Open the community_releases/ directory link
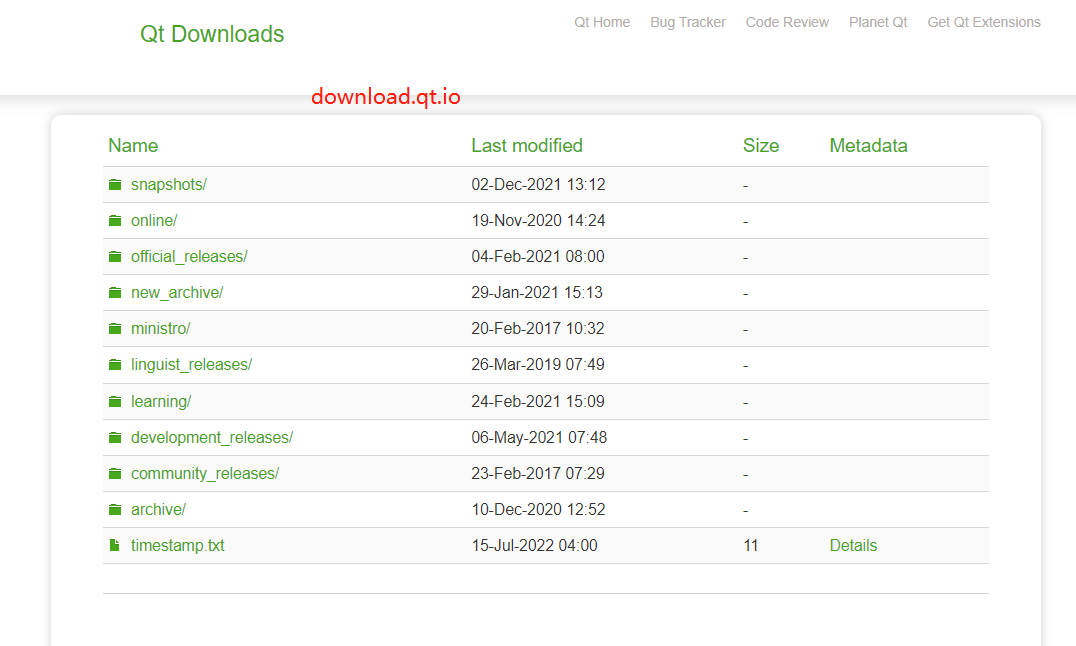This screenshot has width=1076, height=646. (204, 474)
